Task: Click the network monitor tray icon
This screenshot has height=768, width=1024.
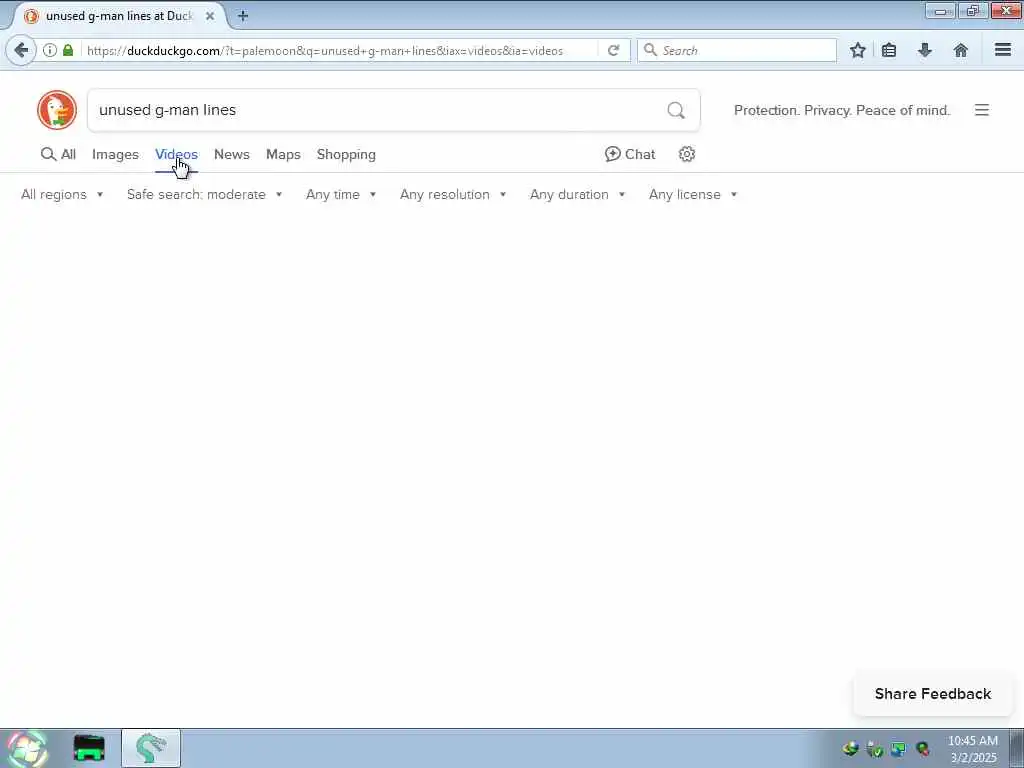Action: click(x=899, y=749)
